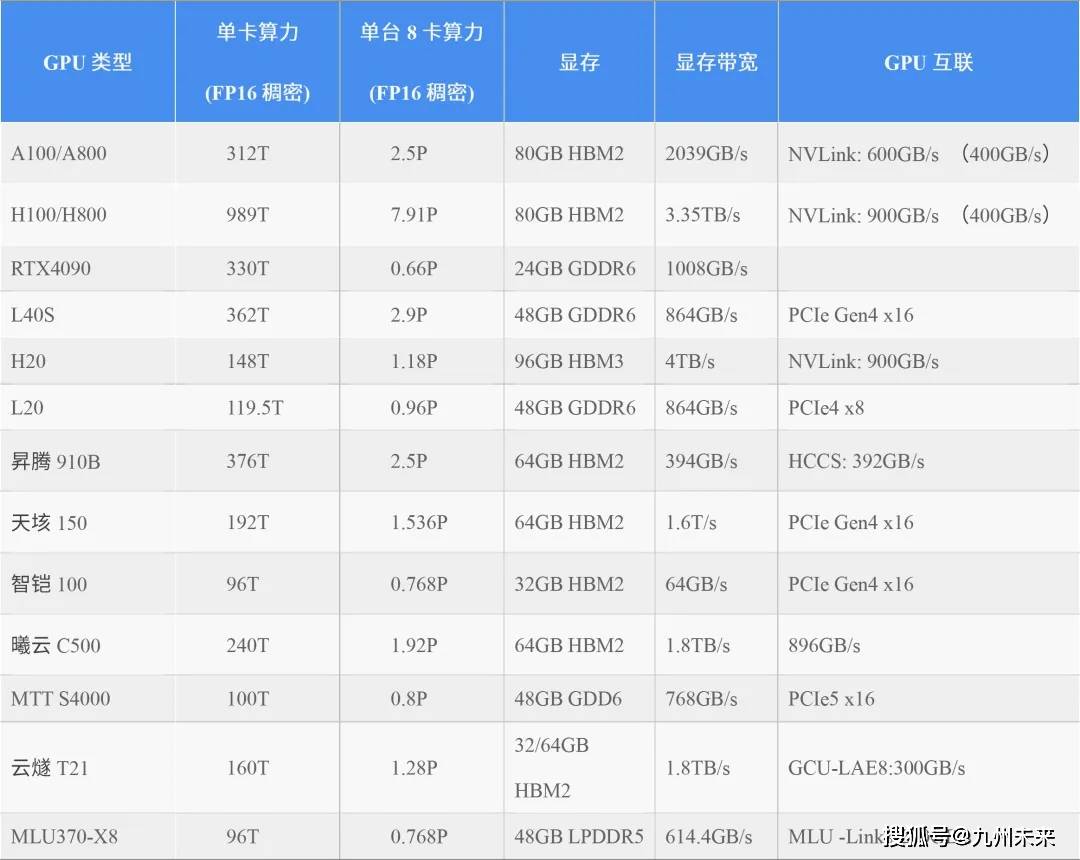1080x860 pixels.
Task: Click the '48GB LPDDR5' memory cell
Action: coord(579,836)
